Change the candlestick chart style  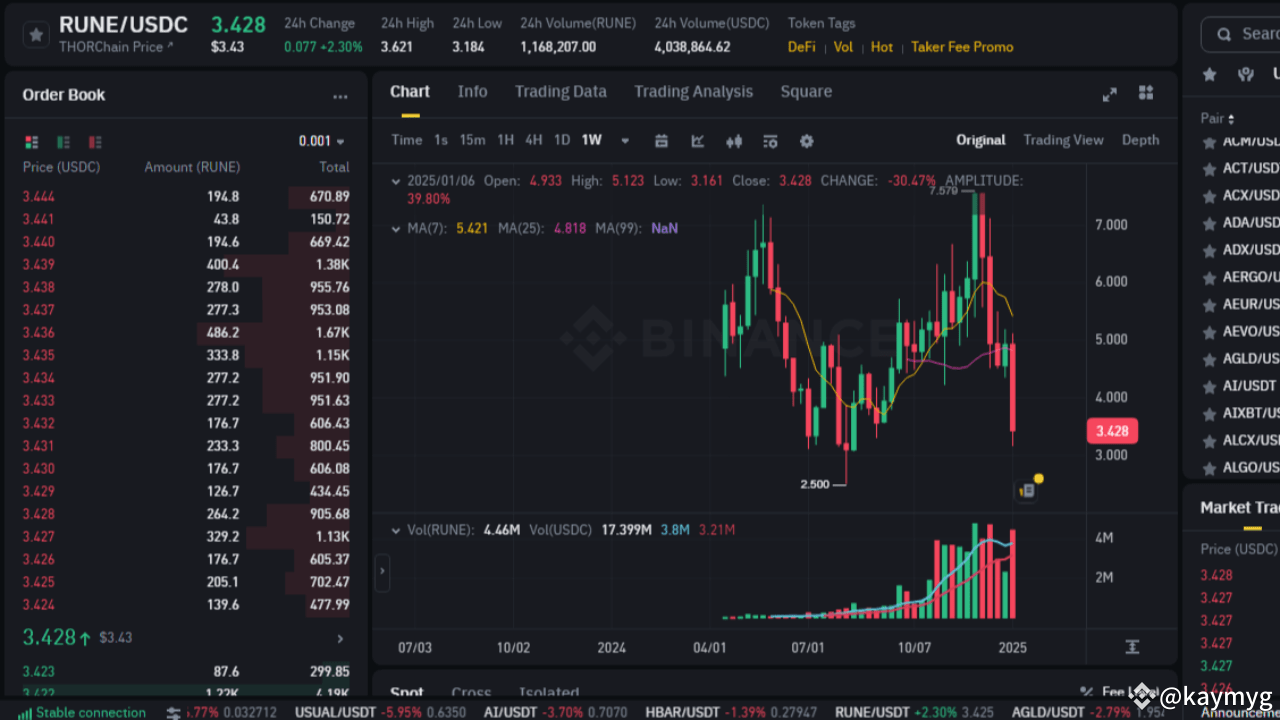pos(734,141)
